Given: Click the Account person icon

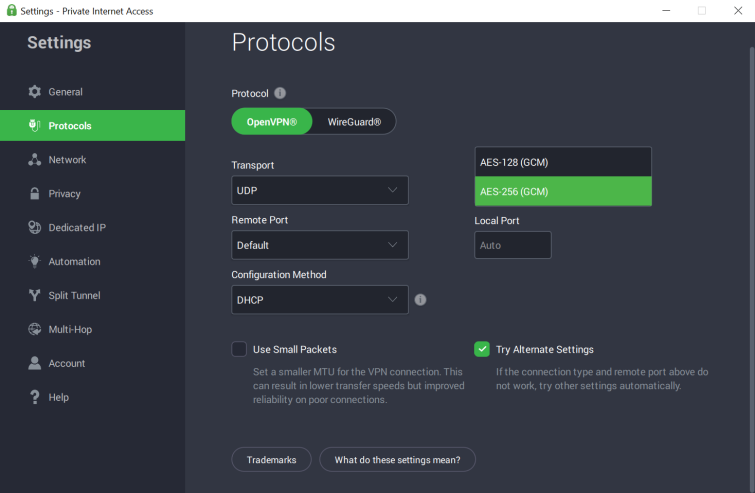Looking at the screenshot, I should coord(35,363).
